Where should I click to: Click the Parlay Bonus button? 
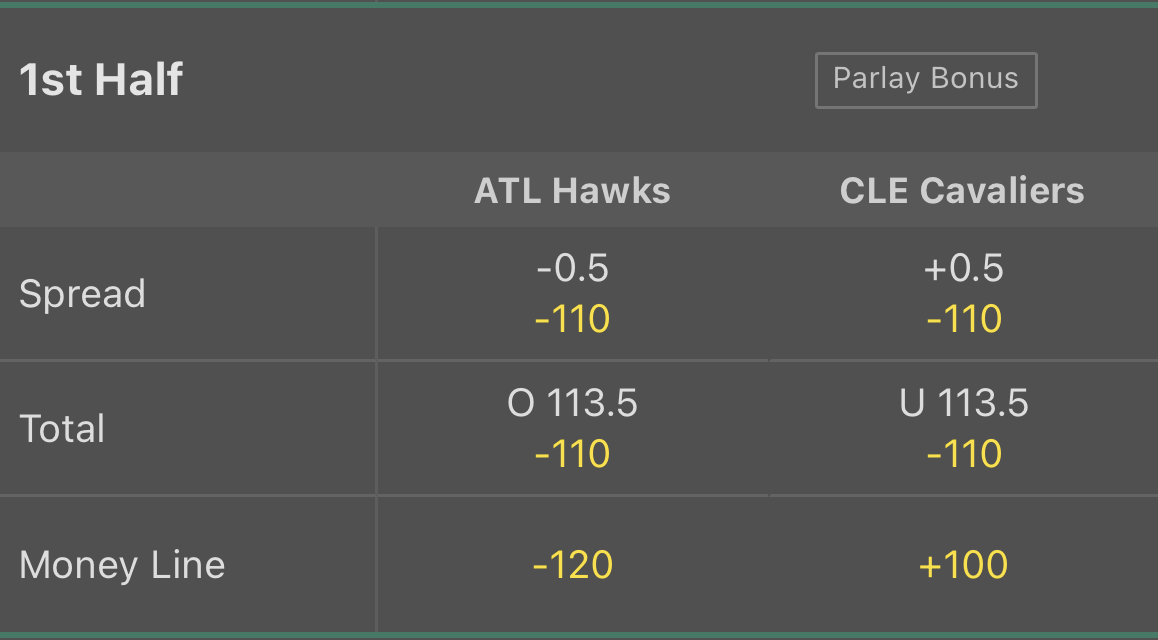(x=926, y=80)
